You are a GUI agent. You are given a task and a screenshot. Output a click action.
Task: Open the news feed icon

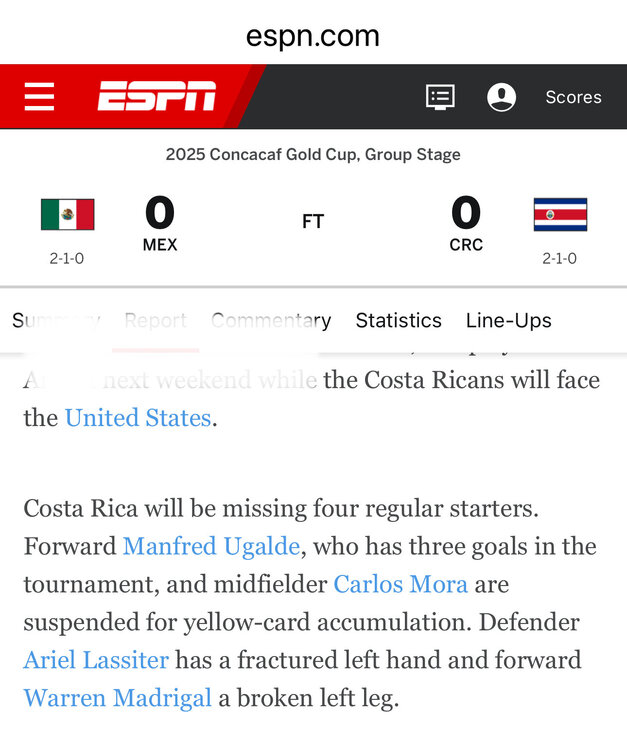pyautogui.click(x=440, y=97)
